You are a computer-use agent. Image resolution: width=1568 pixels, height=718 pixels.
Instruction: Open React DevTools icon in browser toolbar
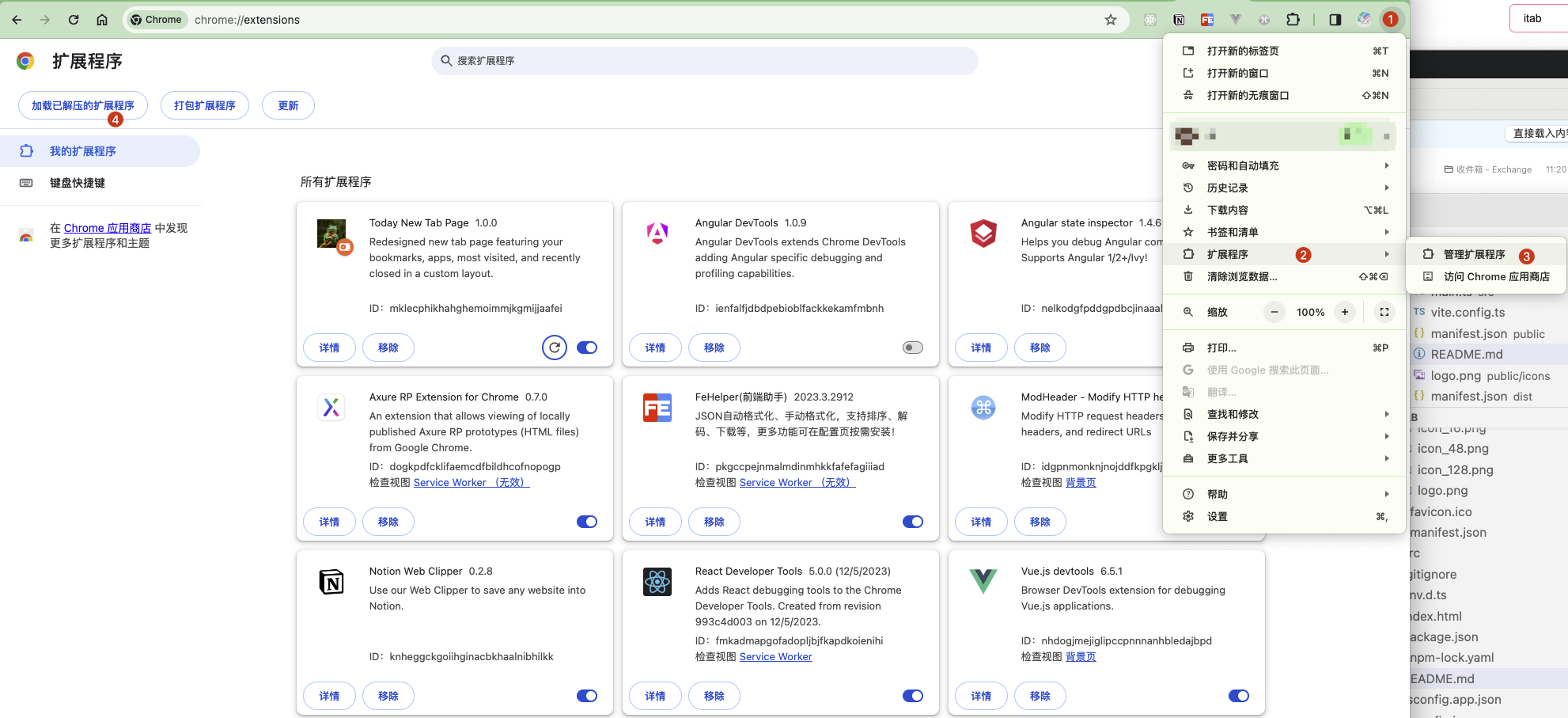click(1150, 20)
